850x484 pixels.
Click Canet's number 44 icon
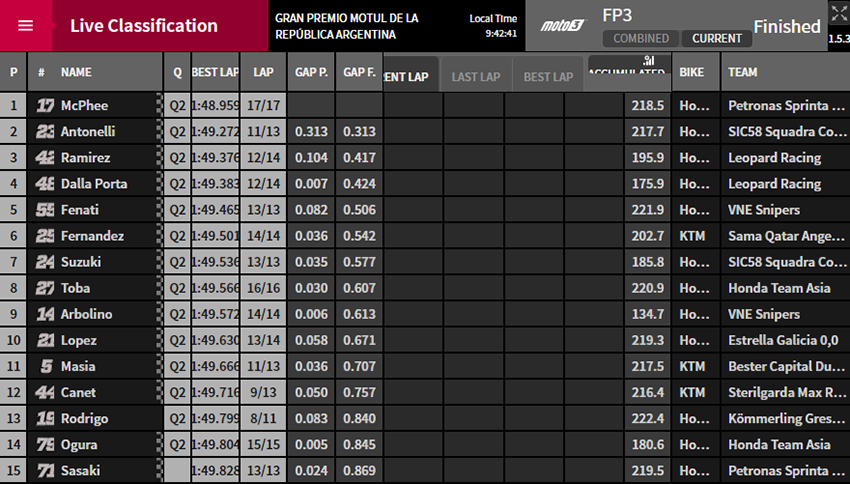point(45,392)
